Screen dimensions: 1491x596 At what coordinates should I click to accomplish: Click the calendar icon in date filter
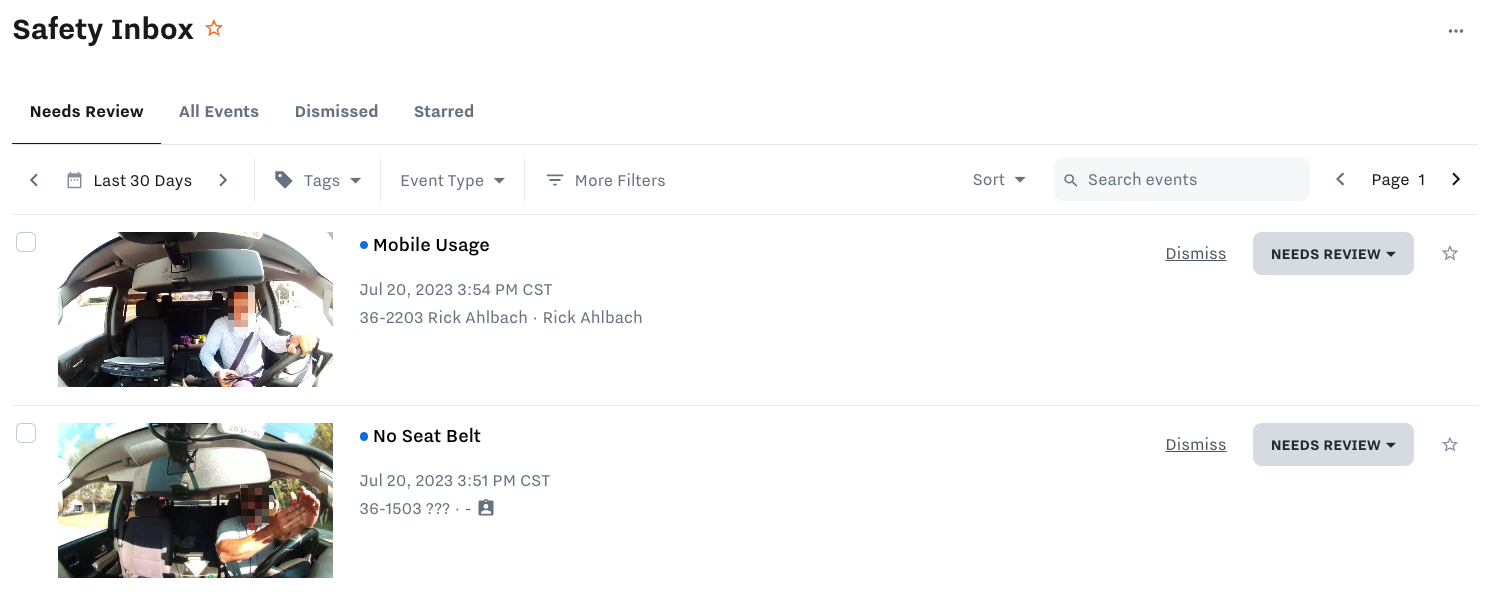(75, 179)
